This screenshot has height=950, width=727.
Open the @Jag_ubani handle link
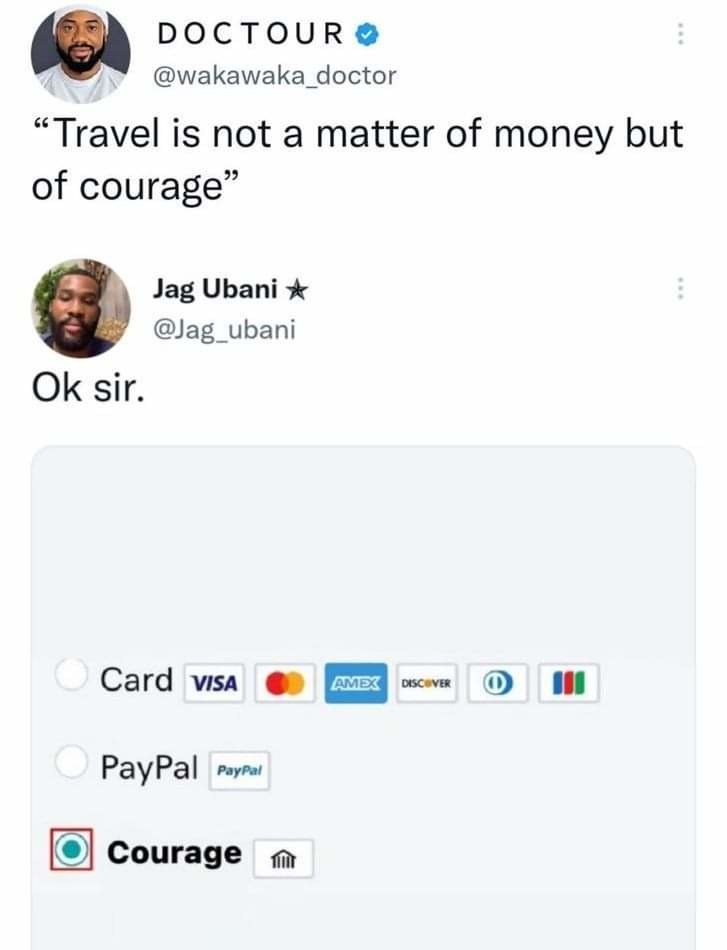pos(224,330)
